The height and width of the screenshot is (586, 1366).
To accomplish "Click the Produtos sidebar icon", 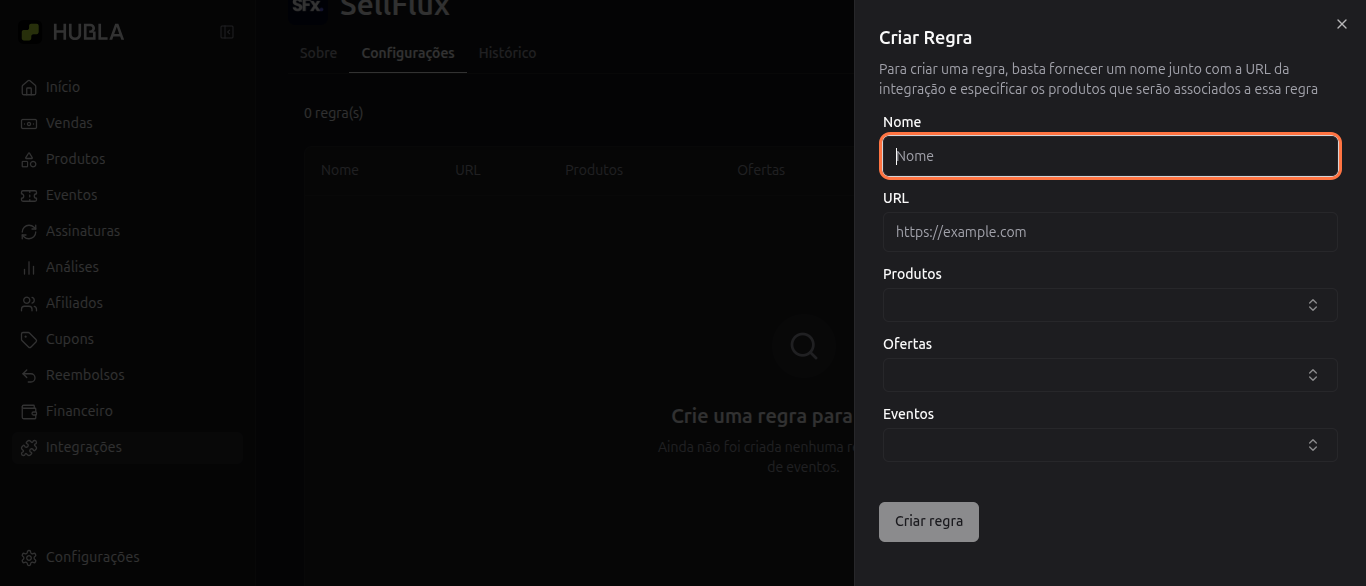I will pos(29,160).
